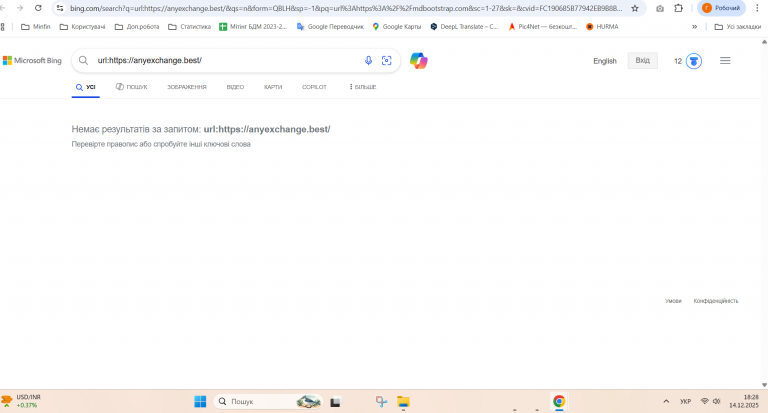Select the УСІ results tab
The width and height of the screenshot is (768, 413).
[86, 87]
